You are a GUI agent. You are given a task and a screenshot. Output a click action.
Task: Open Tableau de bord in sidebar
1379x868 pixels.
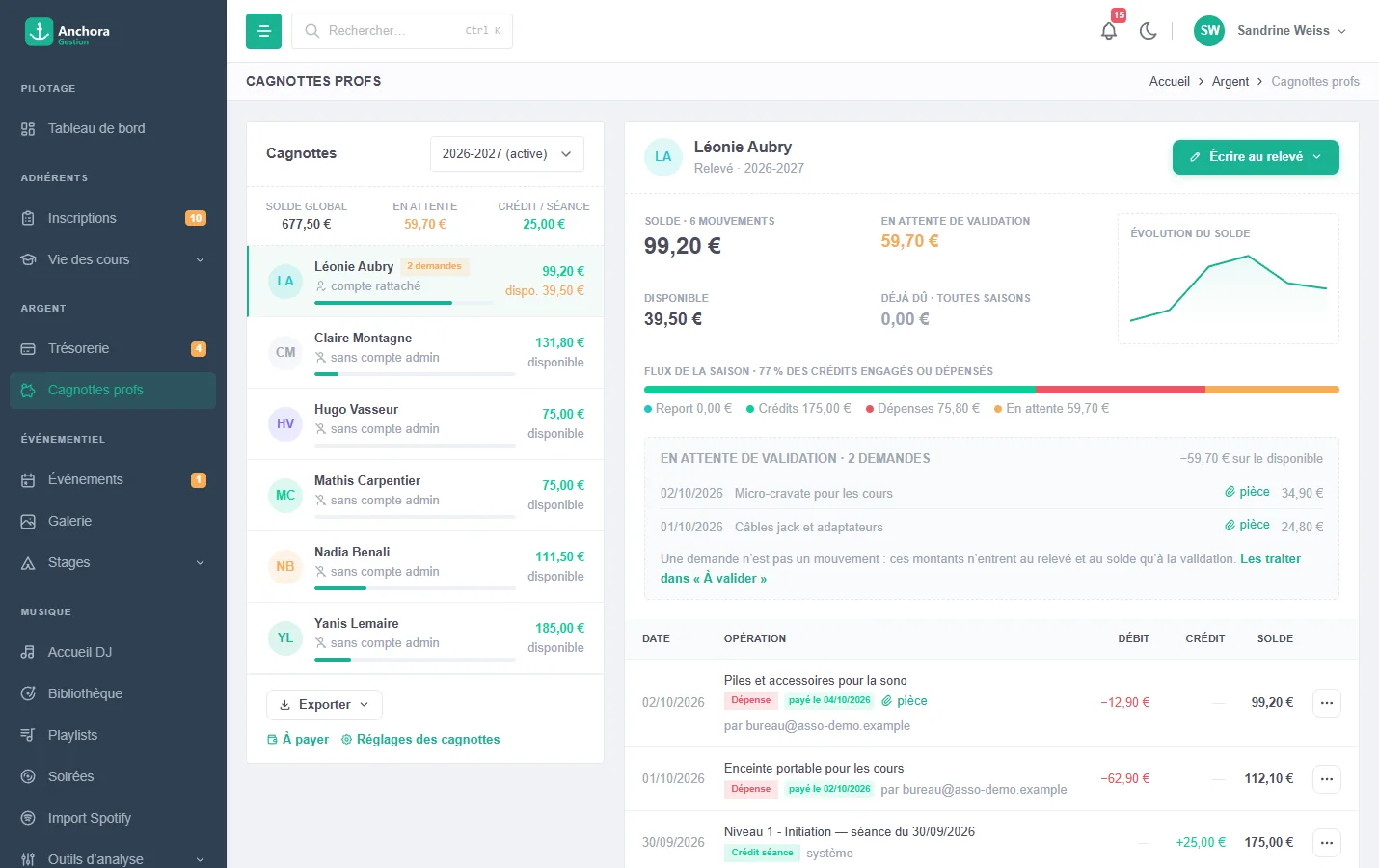coord(113,128)
